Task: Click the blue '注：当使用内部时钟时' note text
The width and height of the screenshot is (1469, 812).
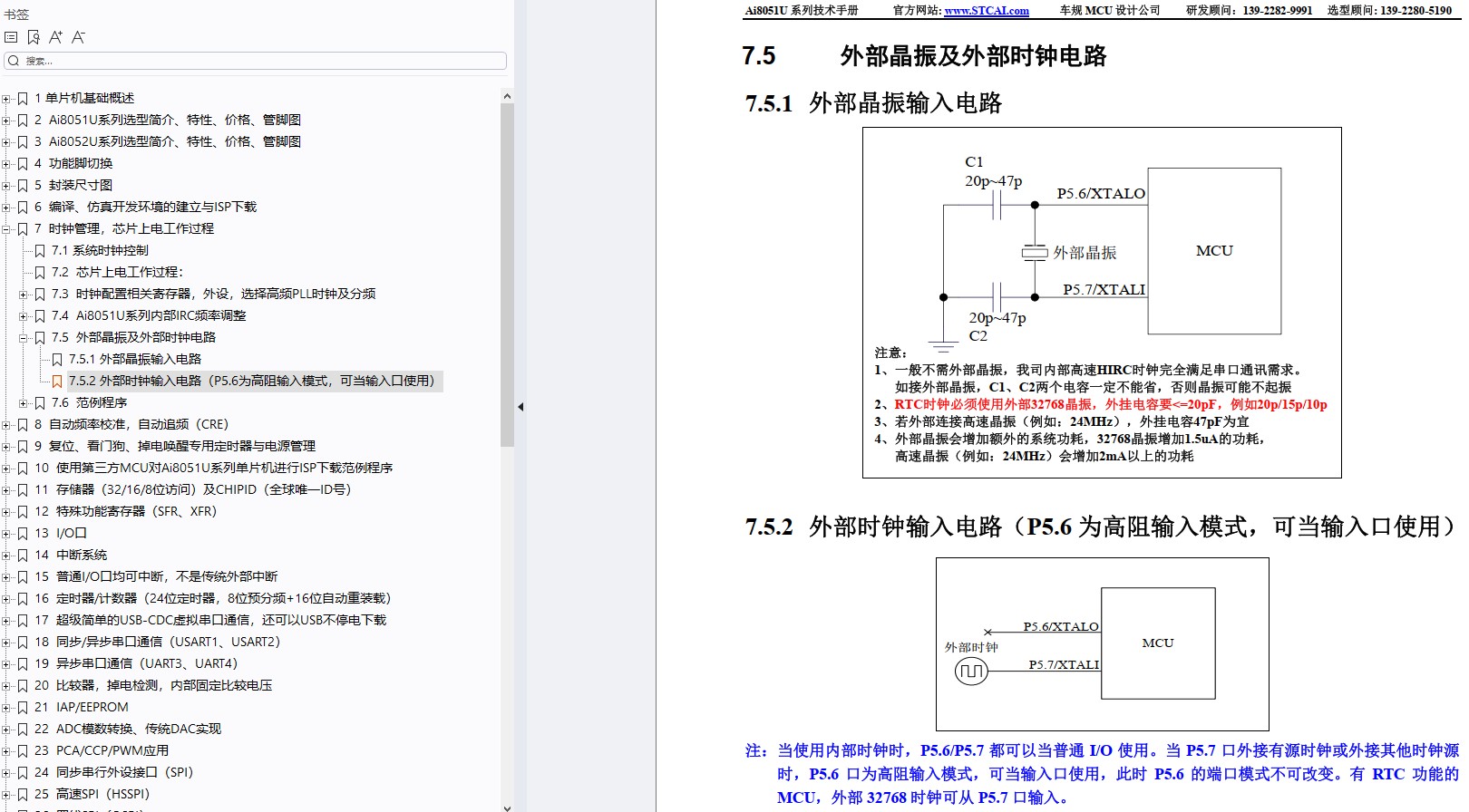Action: (1102, 774)
